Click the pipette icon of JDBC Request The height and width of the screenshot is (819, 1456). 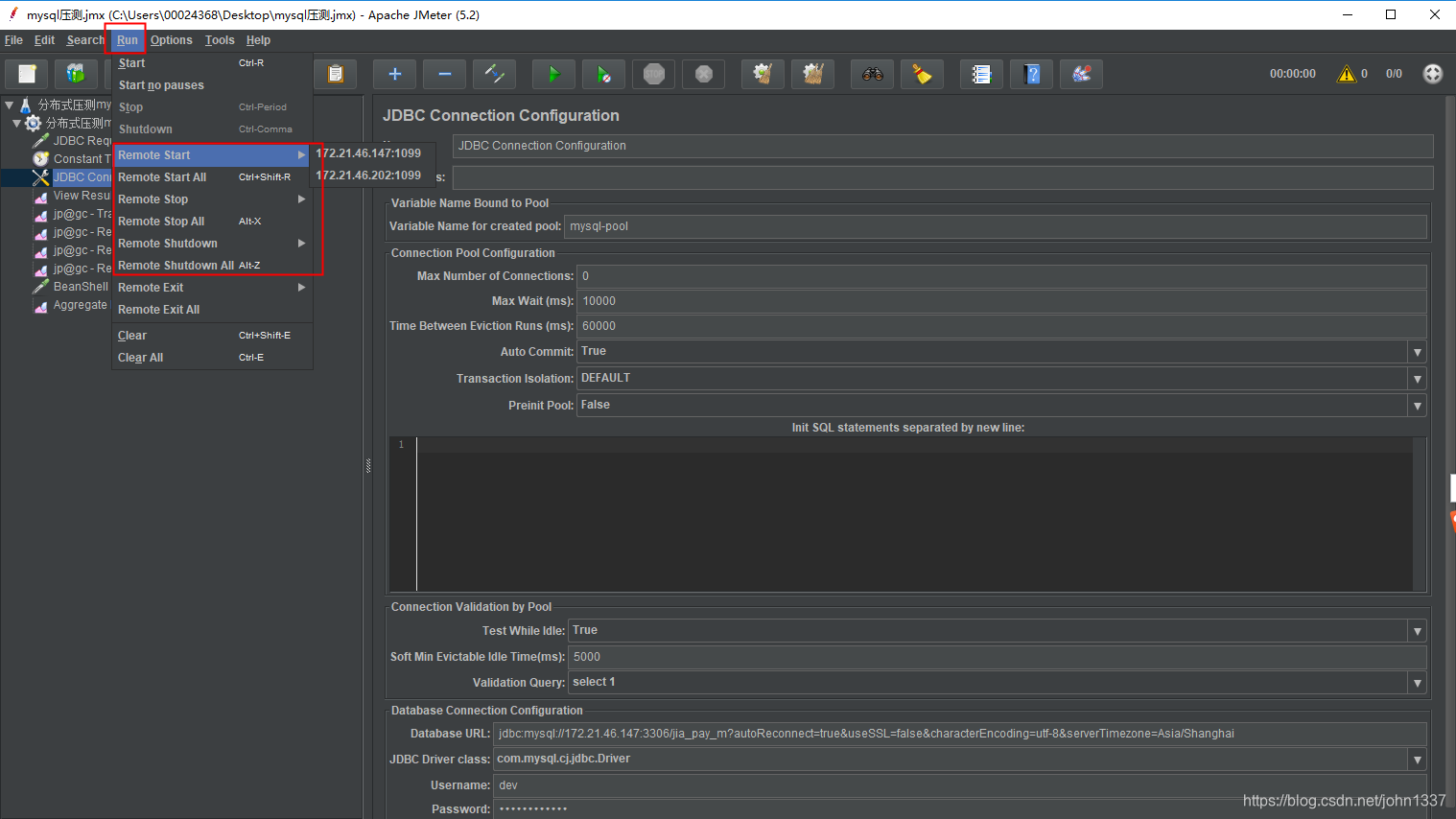[x=41, y=141]
